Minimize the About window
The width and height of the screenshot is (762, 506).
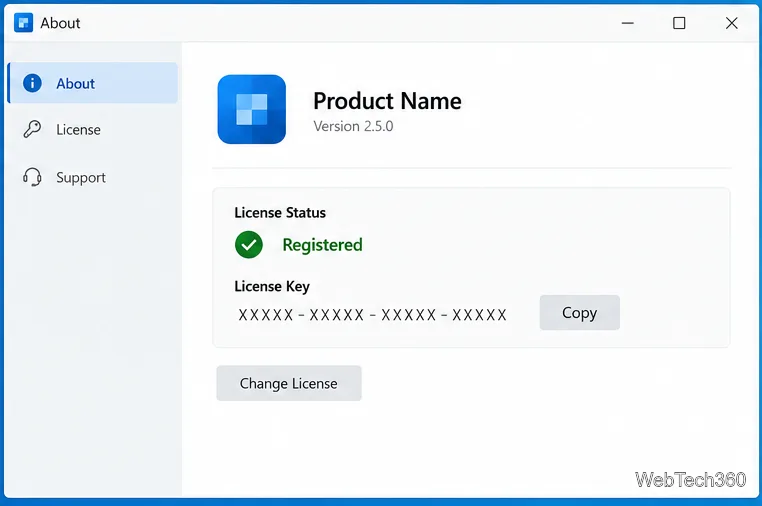click(x=628, y=23)
